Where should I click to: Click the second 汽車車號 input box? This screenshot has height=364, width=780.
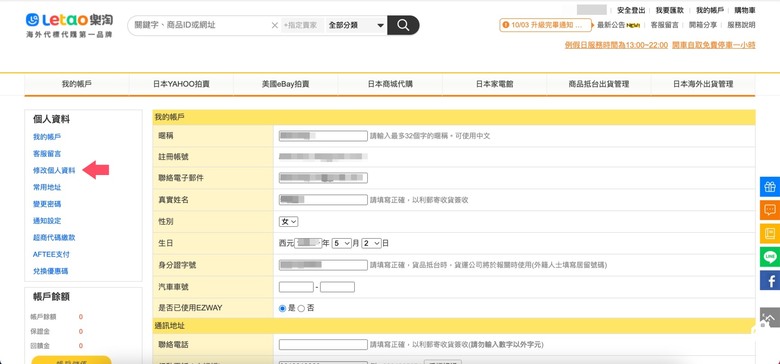337,287
